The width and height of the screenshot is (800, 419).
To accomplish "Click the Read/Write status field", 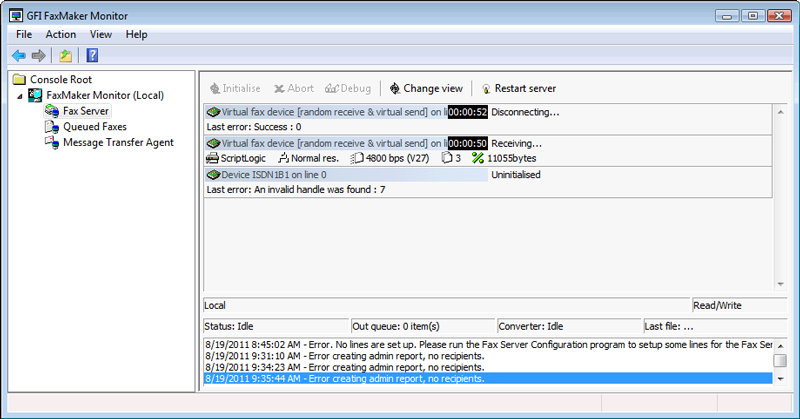I will pyautogui.click(x=739, y=305).
